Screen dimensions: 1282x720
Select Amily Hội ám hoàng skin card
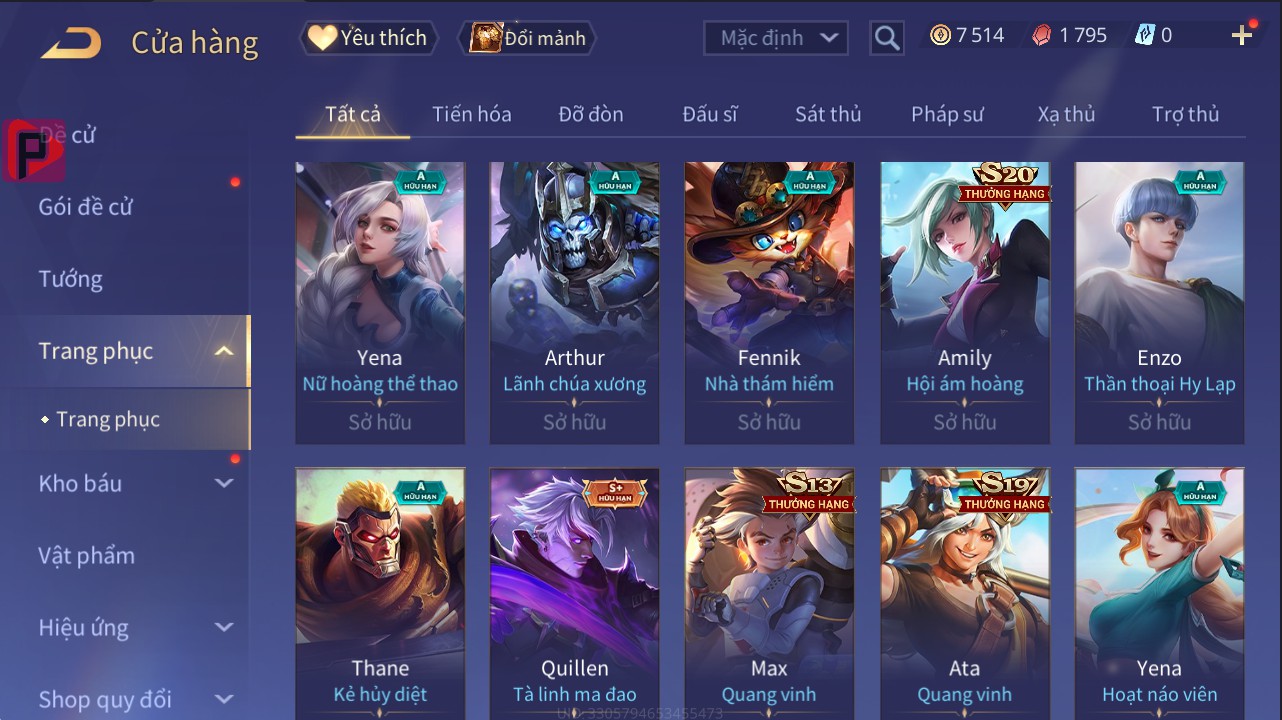click(x=965, y=303)
